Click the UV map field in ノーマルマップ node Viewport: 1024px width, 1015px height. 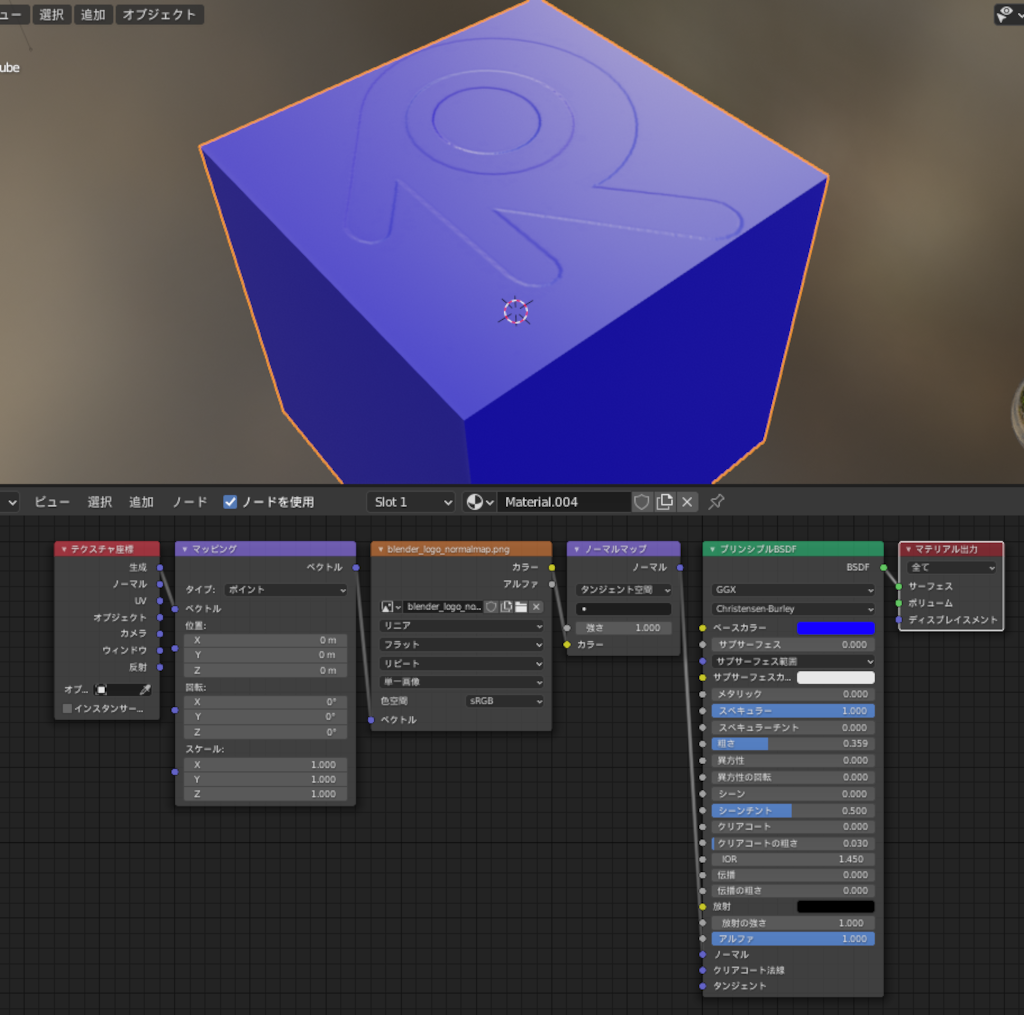(x=624, y=609)
